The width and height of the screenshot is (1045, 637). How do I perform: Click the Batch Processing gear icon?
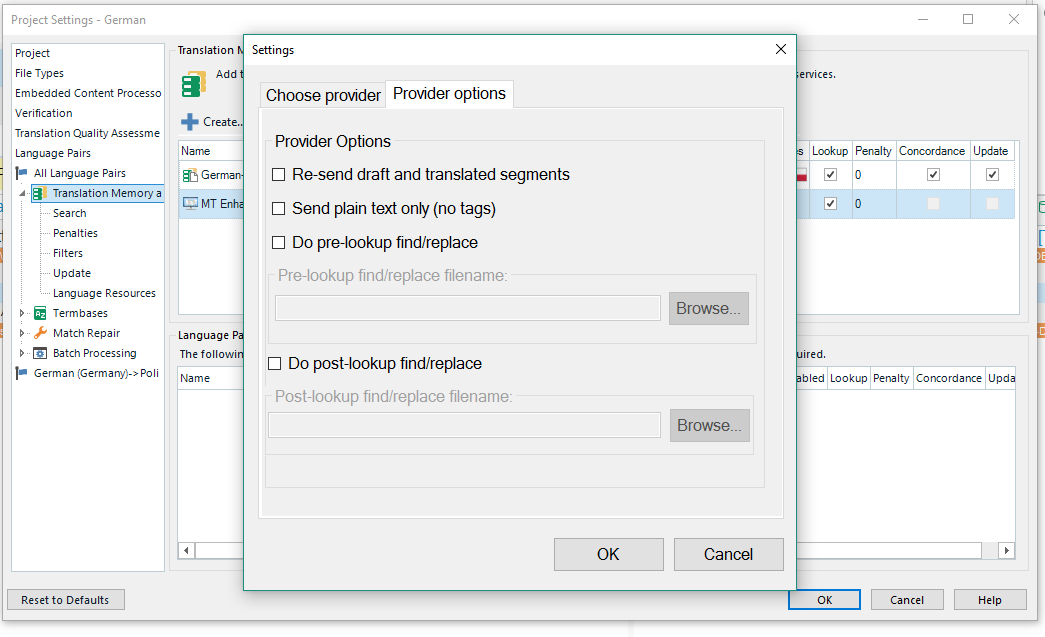[40, 353]
